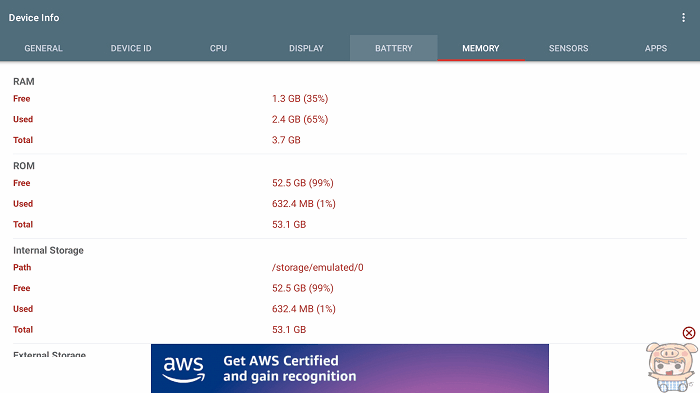Click the Get AWS Certified banner
The height and width of the screenshot is (393, 700).
coord(350,368)
